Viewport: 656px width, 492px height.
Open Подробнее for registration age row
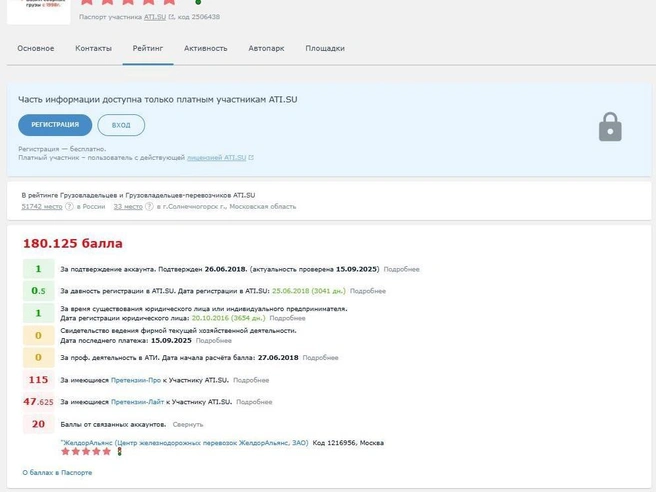pyautogui.click(x=368, y=291)
